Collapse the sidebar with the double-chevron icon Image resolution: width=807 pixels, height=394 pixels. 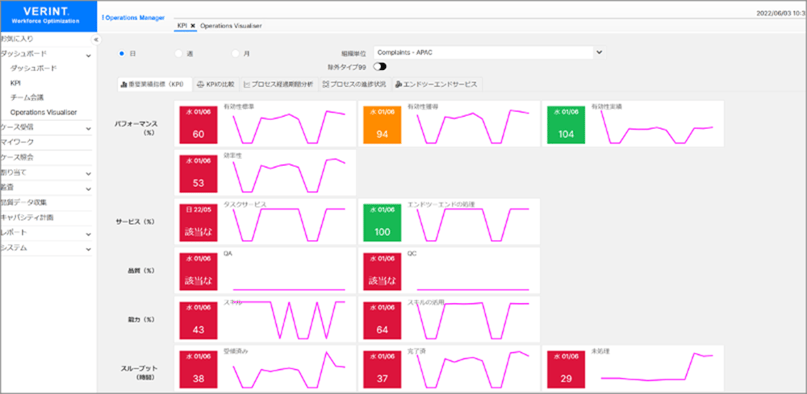pos(96,40)
